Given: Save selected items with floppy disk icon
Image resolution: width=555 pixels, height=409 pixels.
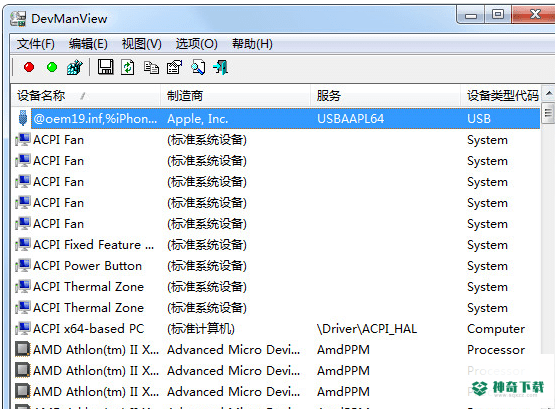Looking at the screenshot, I should coord(105,67).
